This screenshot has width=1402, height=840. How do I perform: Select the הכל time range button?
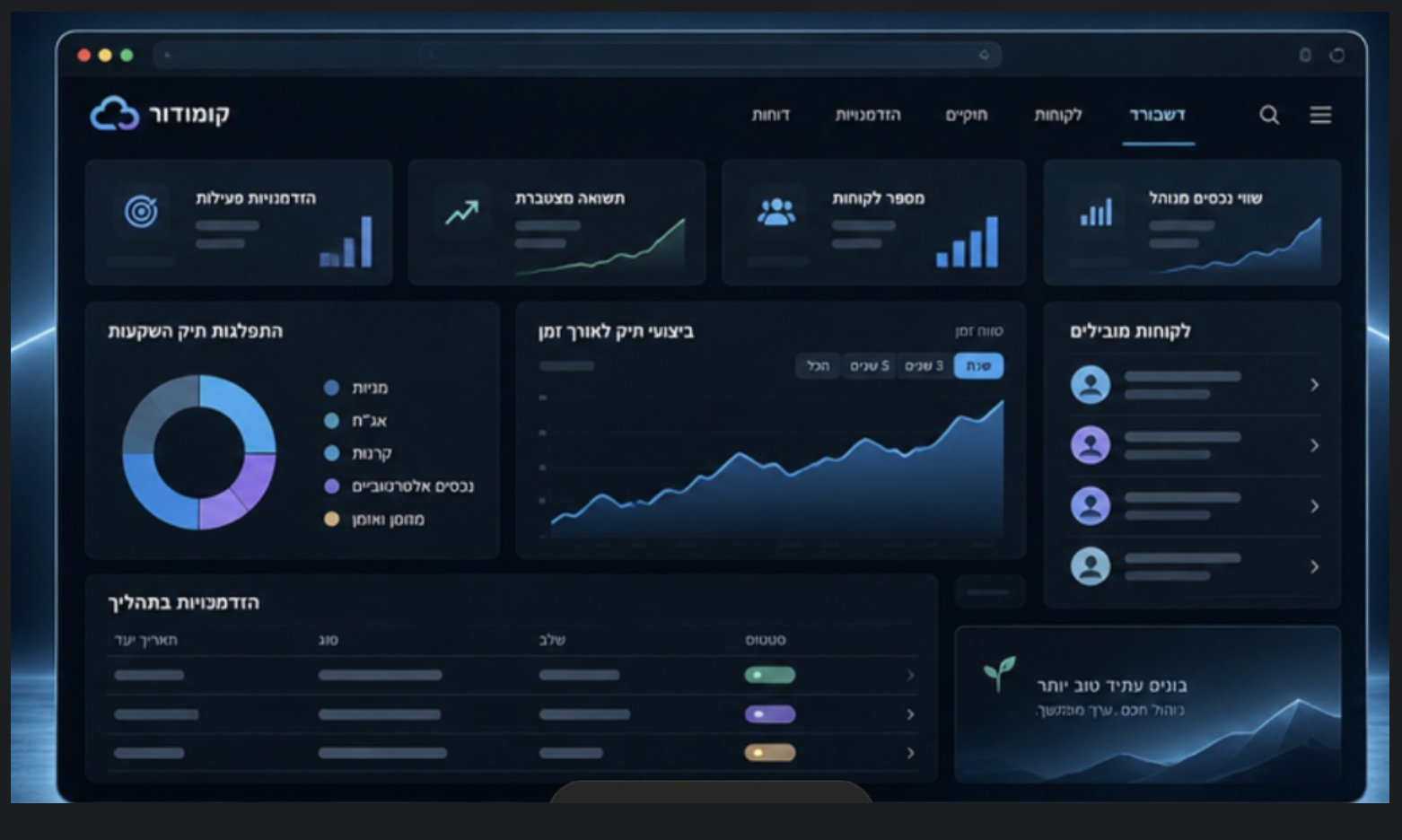[x=818, y=366]
